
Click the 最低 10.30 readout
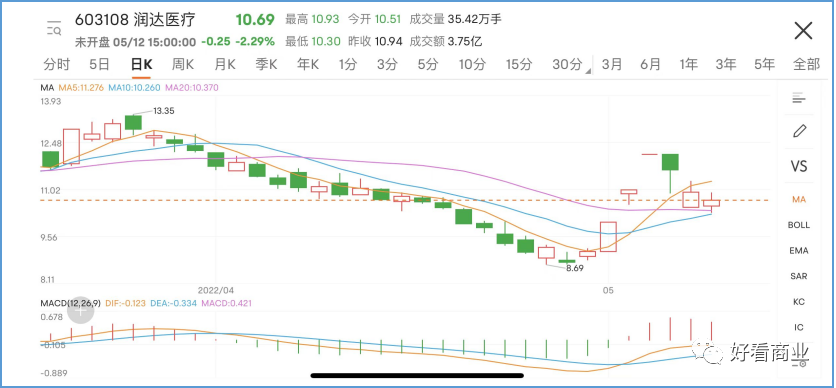tap(312, 41)
